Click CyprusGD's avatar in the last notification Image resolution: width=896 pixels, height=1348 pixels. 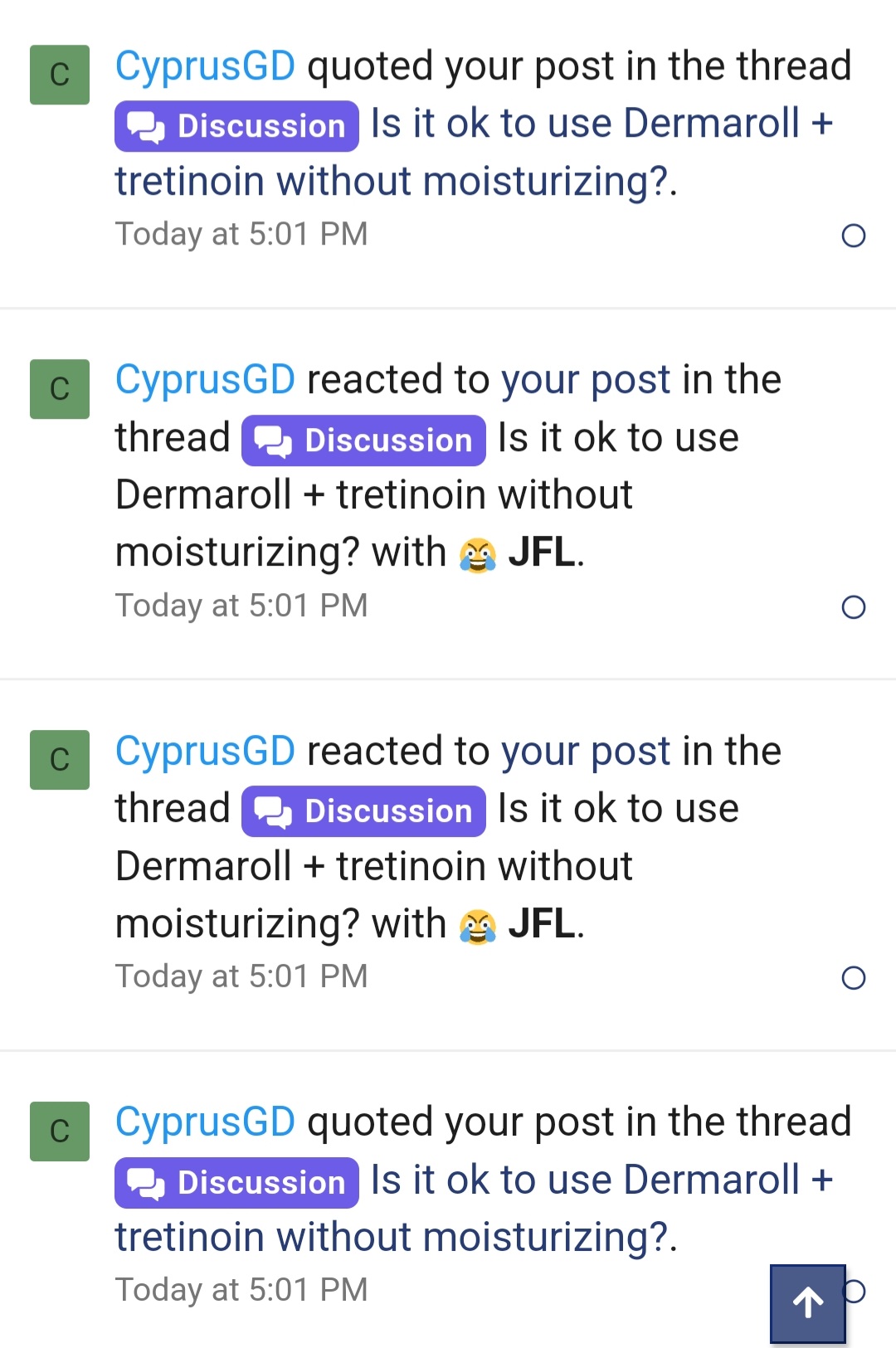(x=59, y=1131)
